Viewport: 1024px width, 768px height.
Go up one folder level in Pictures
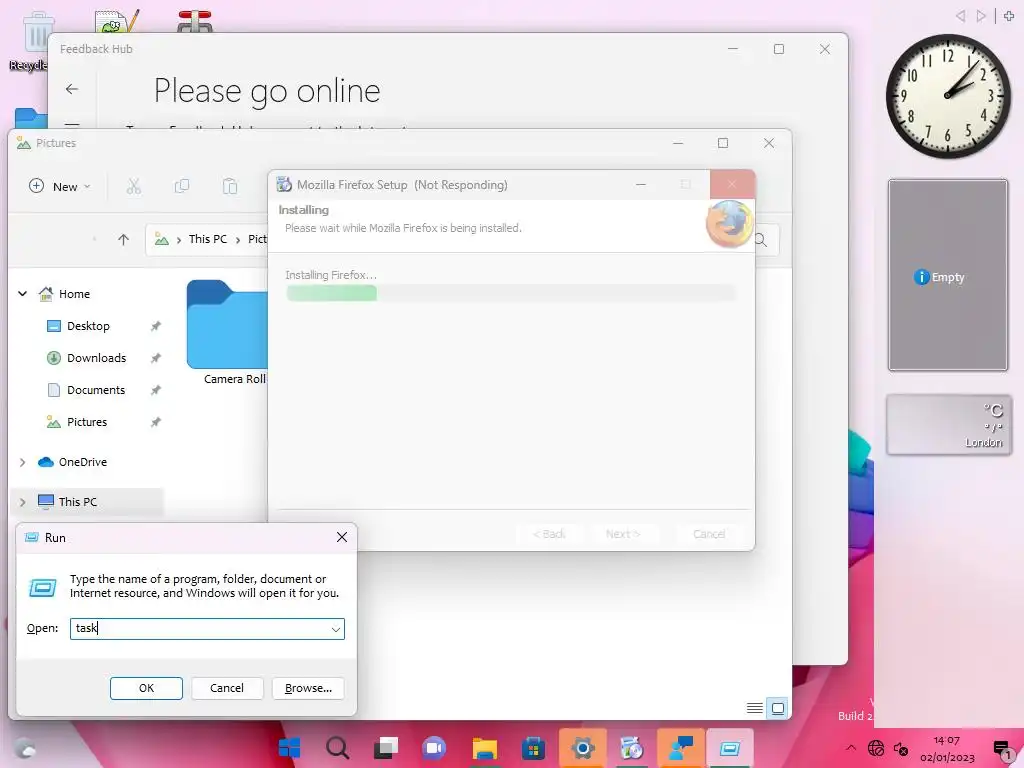click(123, 240)
